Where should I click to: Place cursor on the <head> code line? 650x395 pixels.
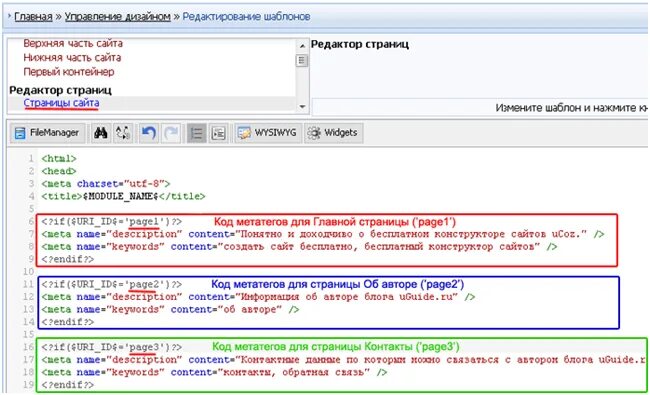point(59,171)
